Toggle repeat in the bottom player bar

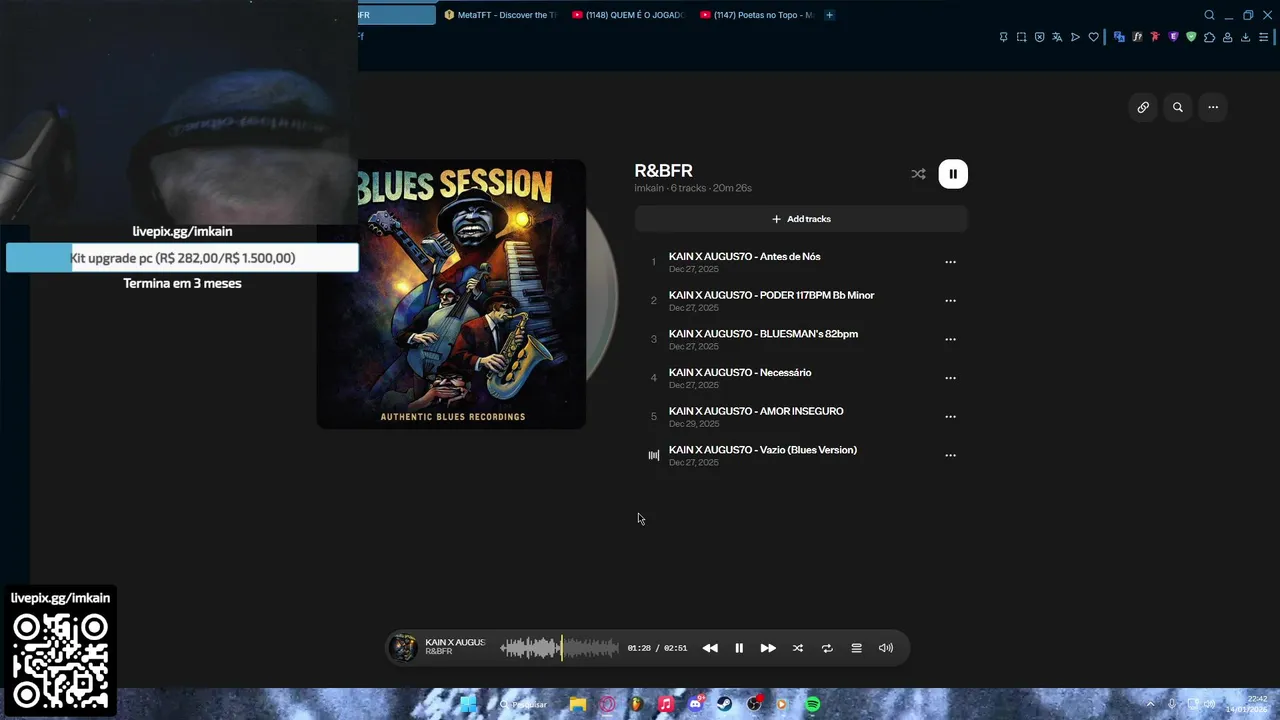point(827,648)
